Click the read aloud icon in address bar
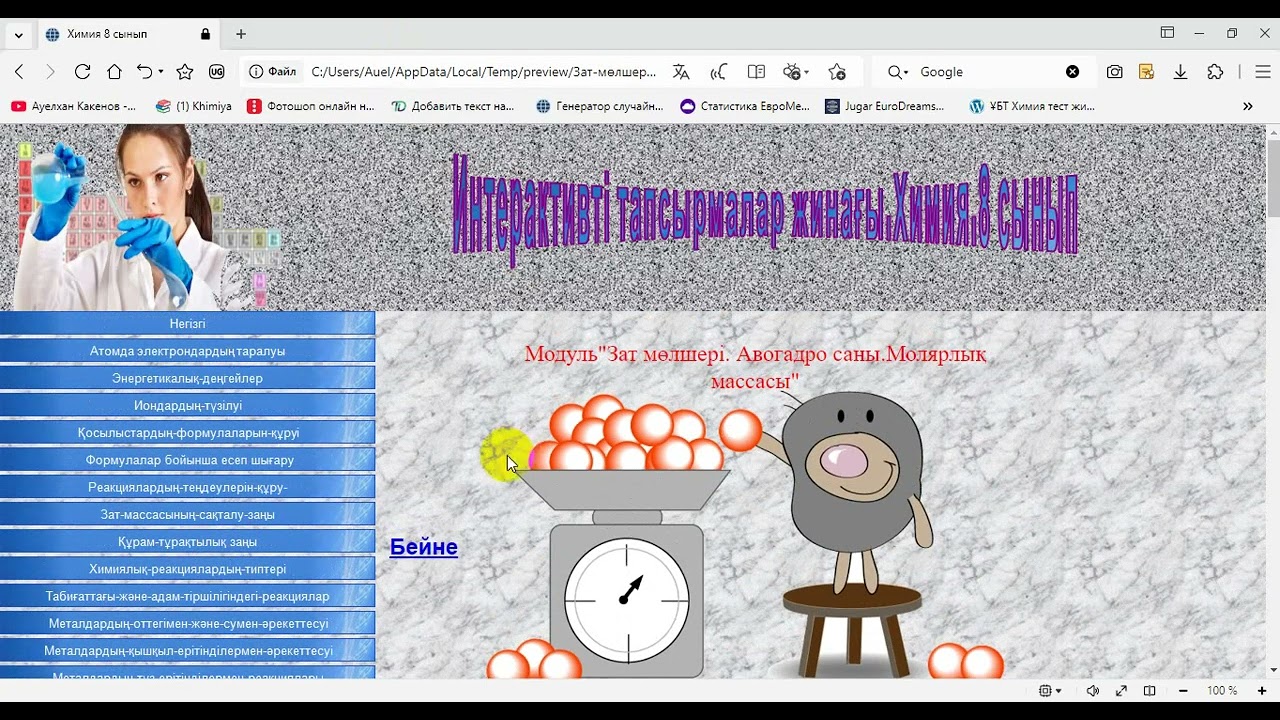The width and height of the screenshot is (1280, 720). click(x=718, y=72)
